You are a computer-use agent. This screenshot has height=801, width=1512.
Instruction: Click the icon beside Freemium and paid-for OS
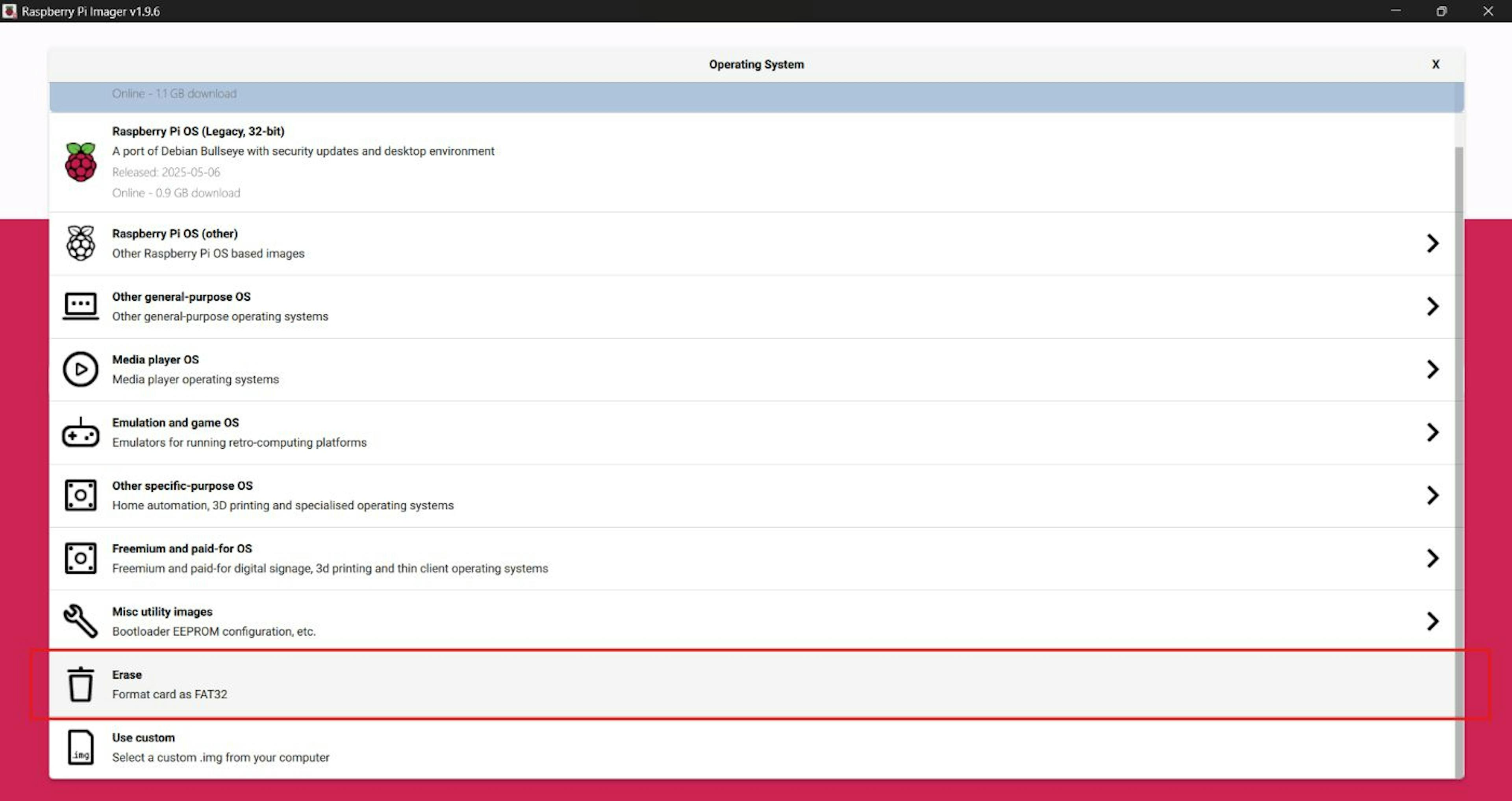coord(80,558)
